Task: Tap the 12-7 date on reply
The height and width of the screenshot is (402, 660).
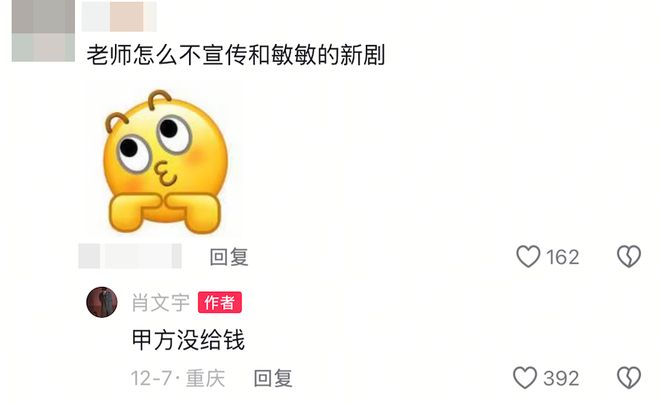Action: (x=151, y=378)
